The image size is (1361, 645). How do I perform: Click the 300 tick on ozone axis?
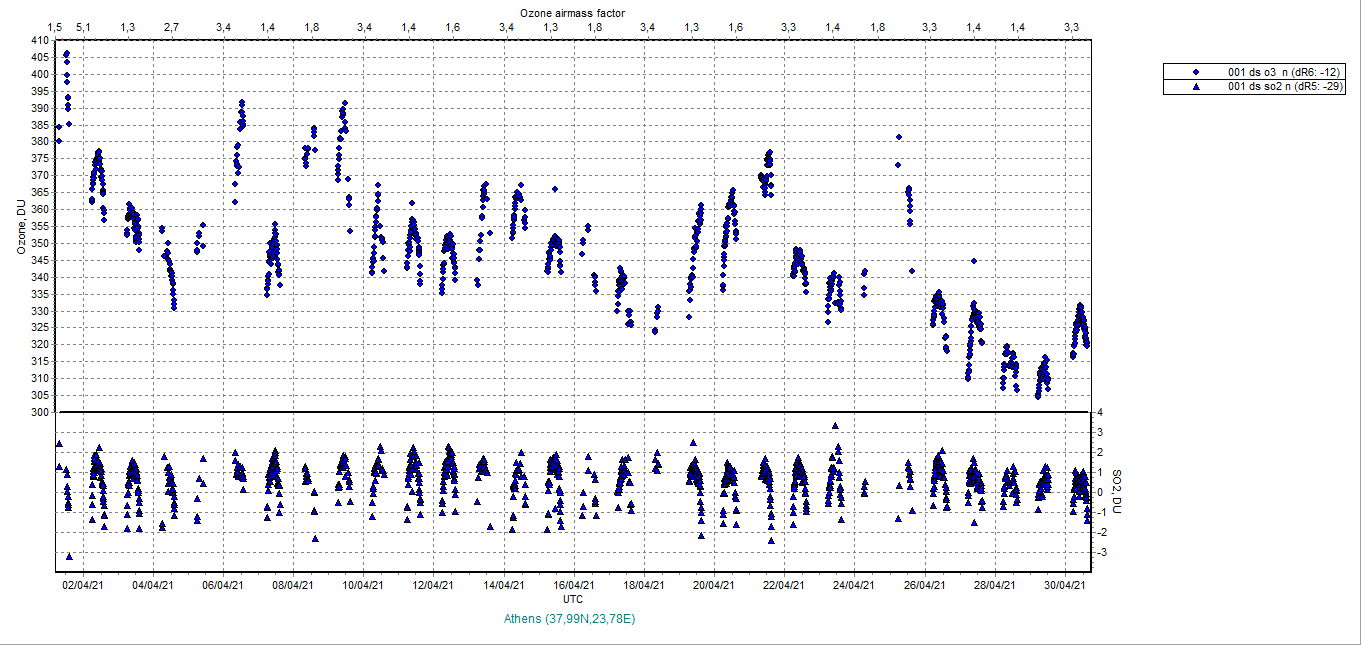(x=39, y=412)
